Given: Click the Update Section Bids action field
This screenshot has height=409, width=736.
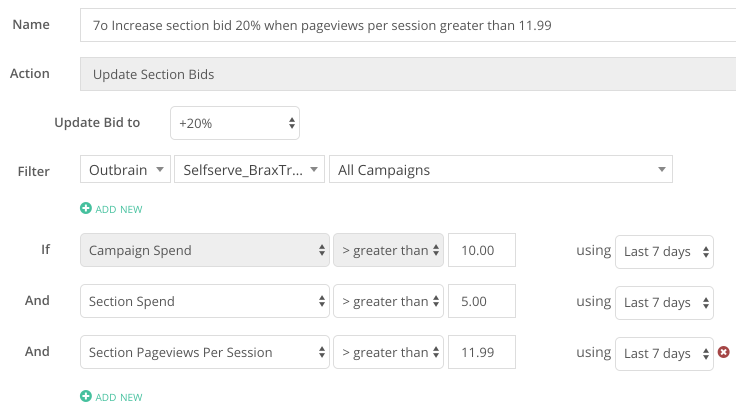Looking at the screenshot, I should point(408,74).
